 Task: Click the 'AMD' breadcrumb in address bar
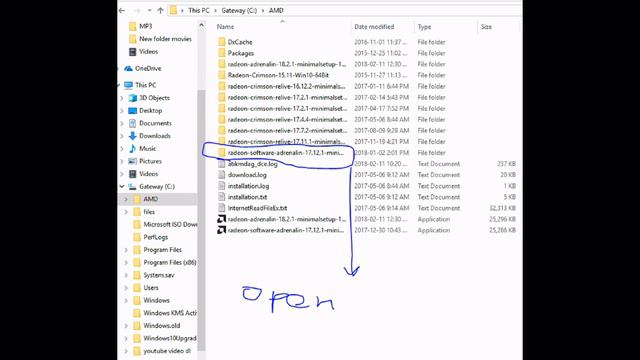[276, 11]
